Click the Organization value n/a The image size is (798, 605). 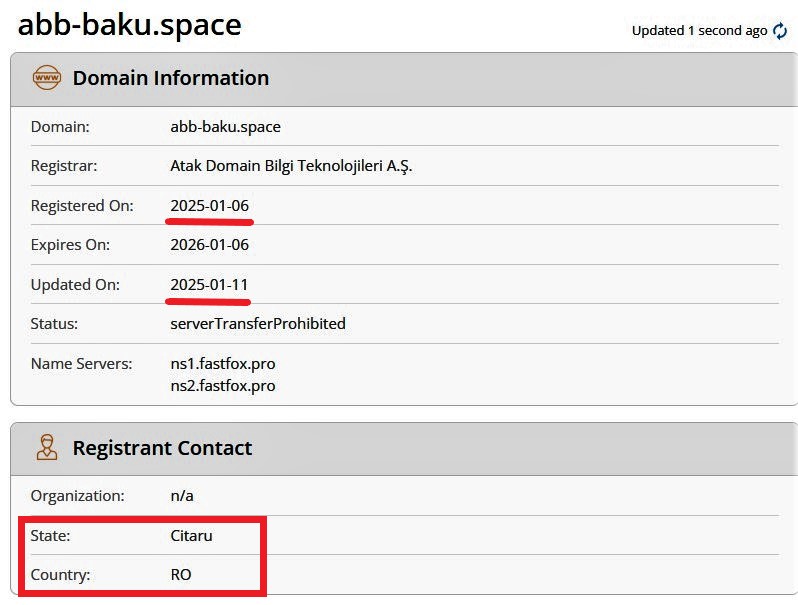point(184,495)
